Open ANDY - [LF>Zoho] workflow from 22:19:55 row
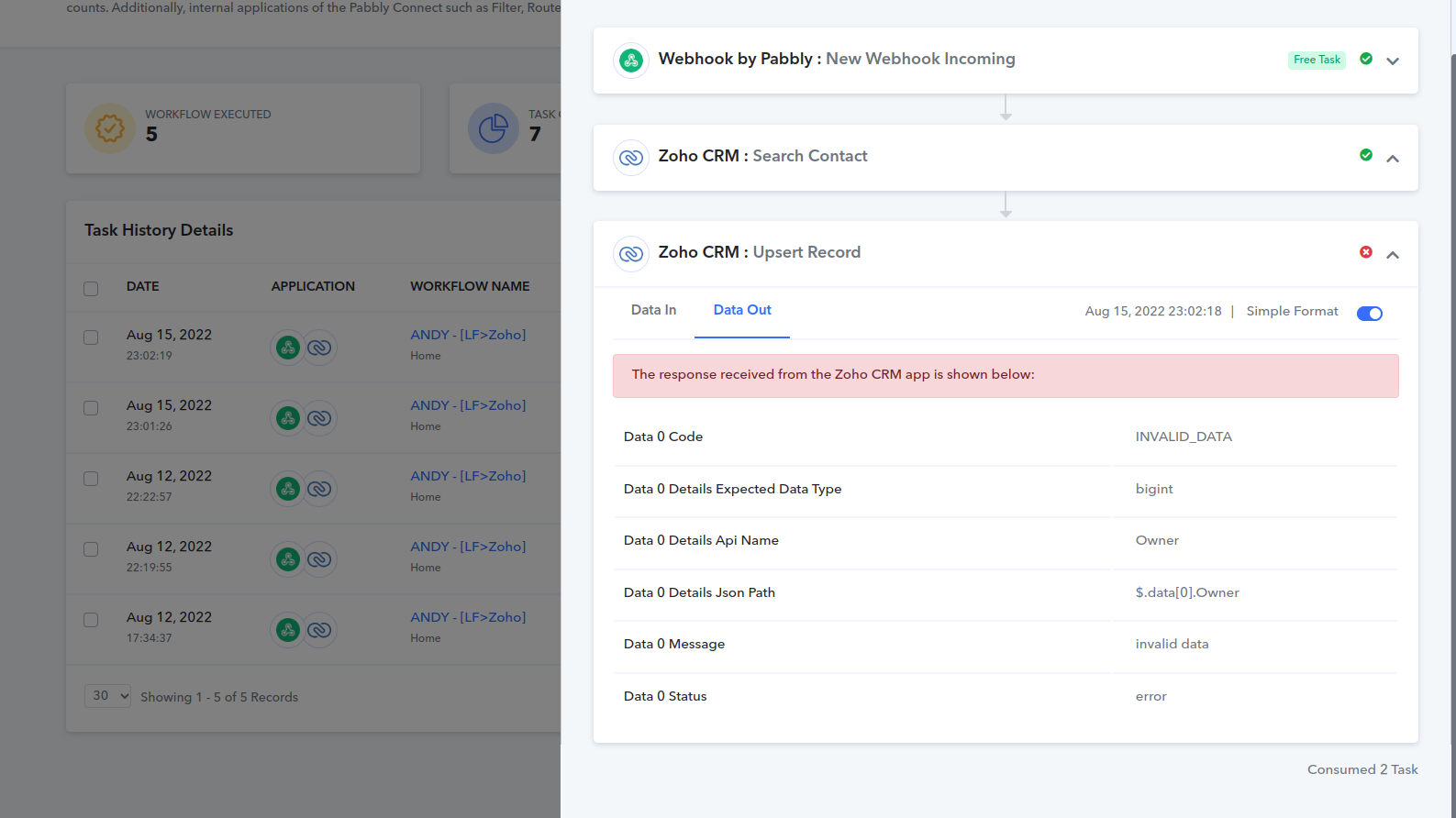The width and height of the screenshot is (1456, 818). [x=468, y=547]
